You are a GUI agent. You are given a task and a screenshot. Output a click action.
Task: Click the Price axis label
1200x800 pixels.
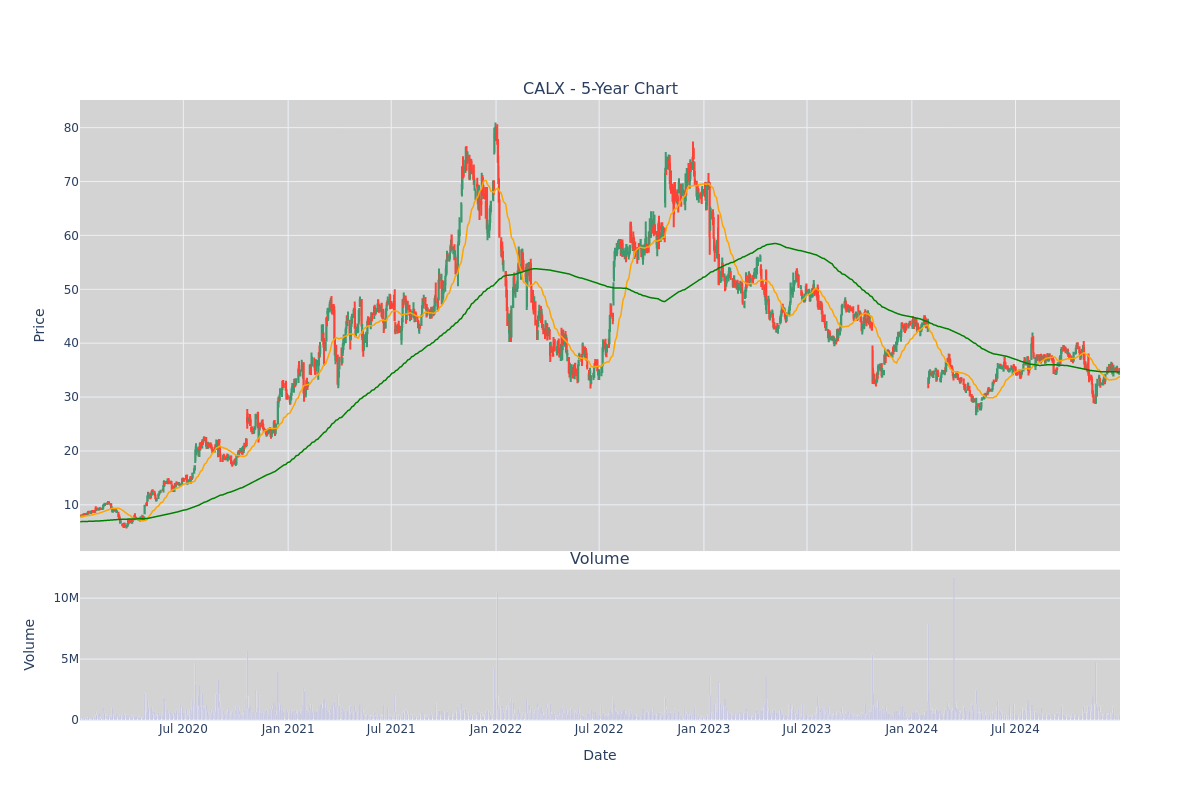[x=40, y=325]
